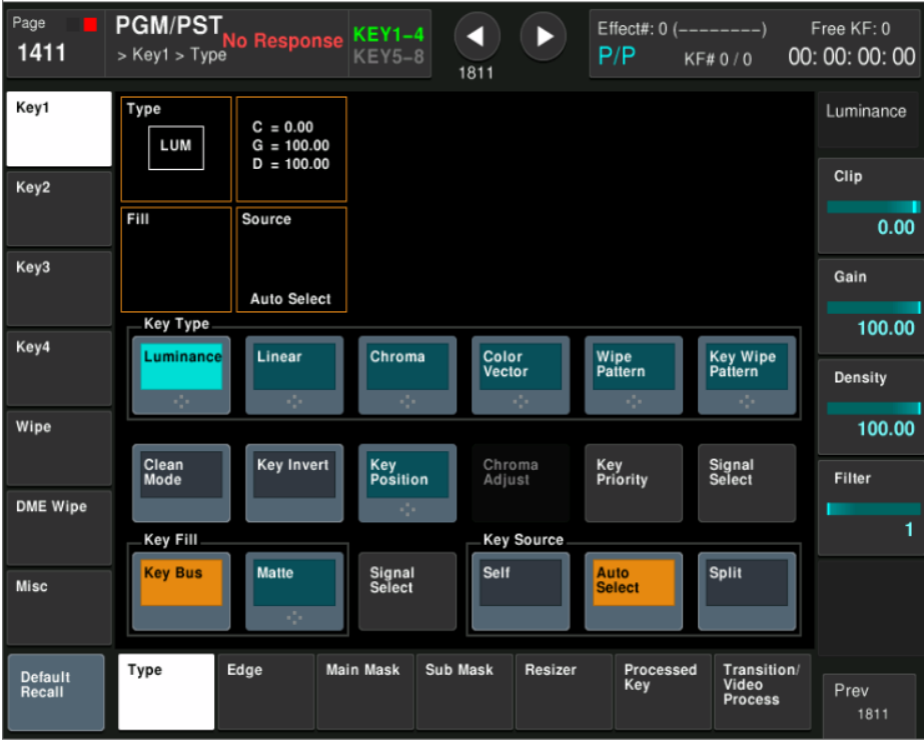Click the left arrow page navigation button

(x=477, y=36)
